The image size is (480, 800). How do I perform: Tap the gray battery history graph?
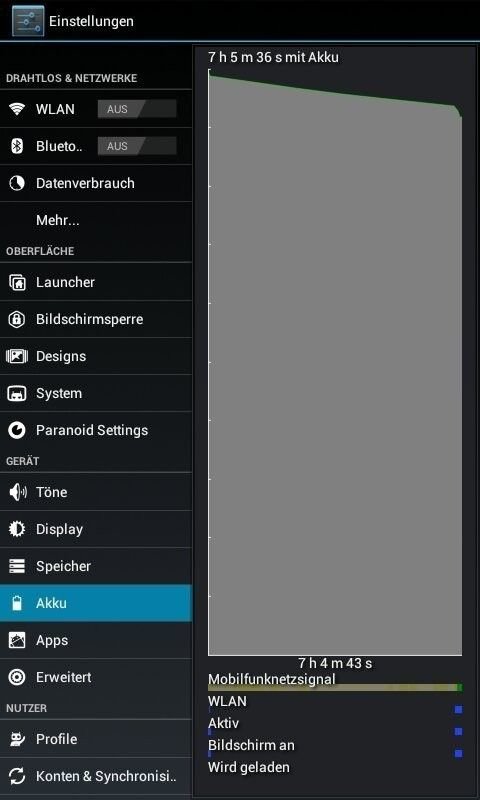pyautogui.click(x=335, y=362)
